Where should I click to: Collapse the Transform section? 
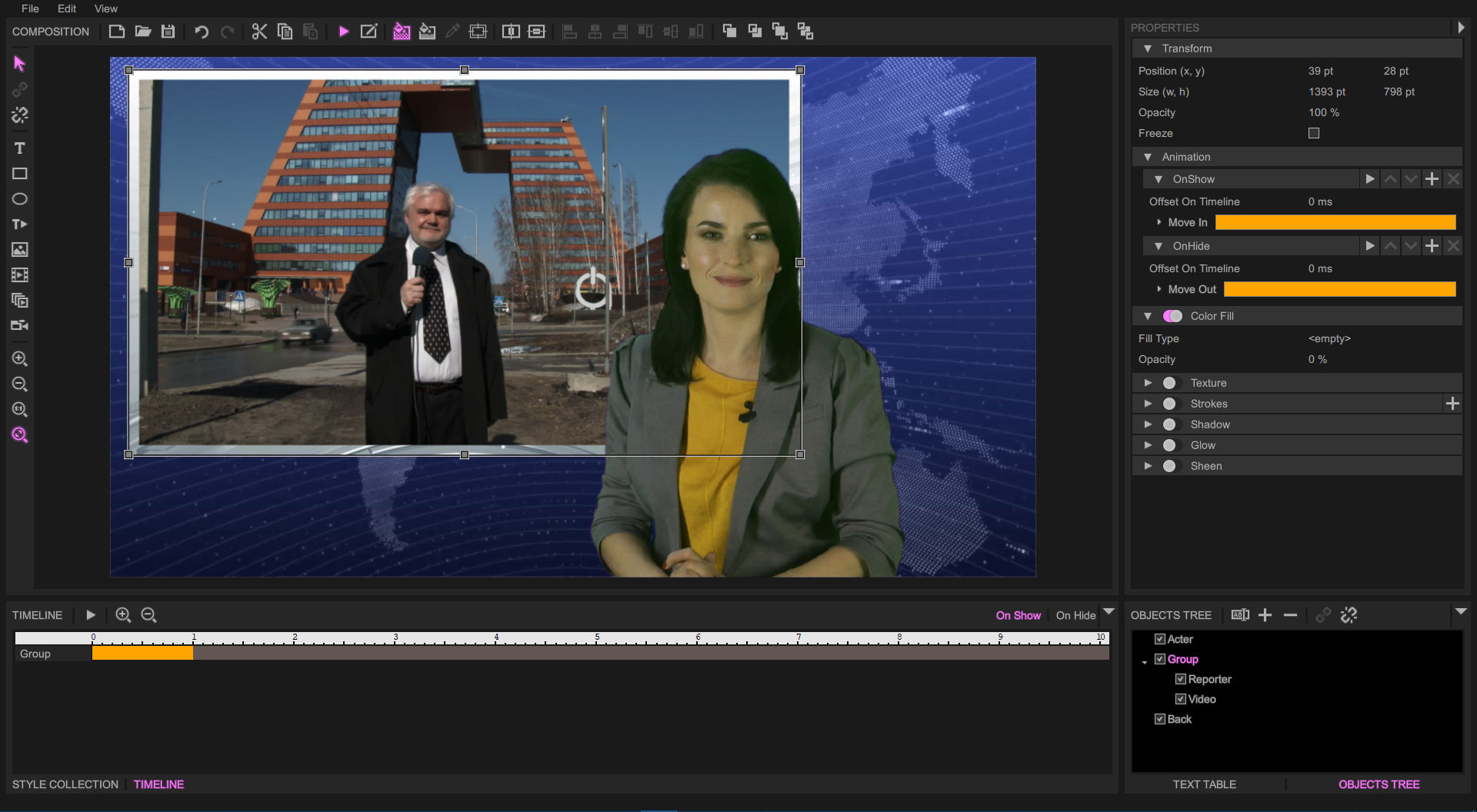tap(1148, 48)
